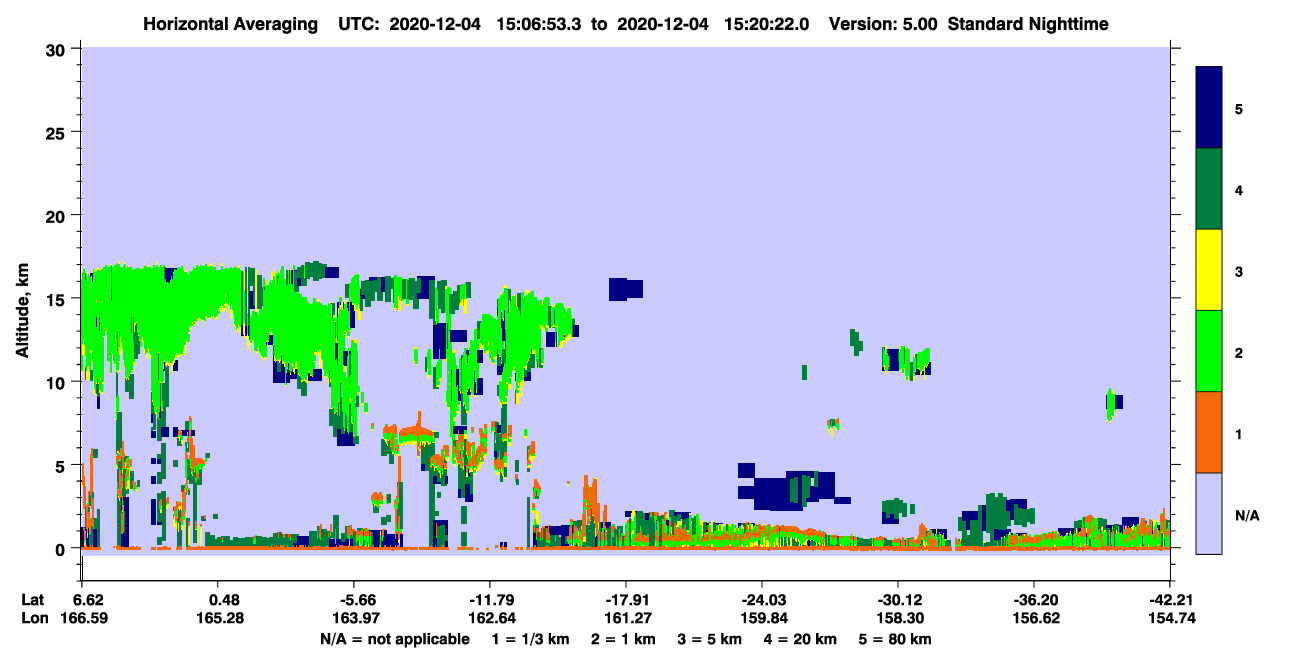The height and width of the screenshot is (667, 1300).
Task: Click 'Version: 5.00' in the title
Action: click(883, 24)
